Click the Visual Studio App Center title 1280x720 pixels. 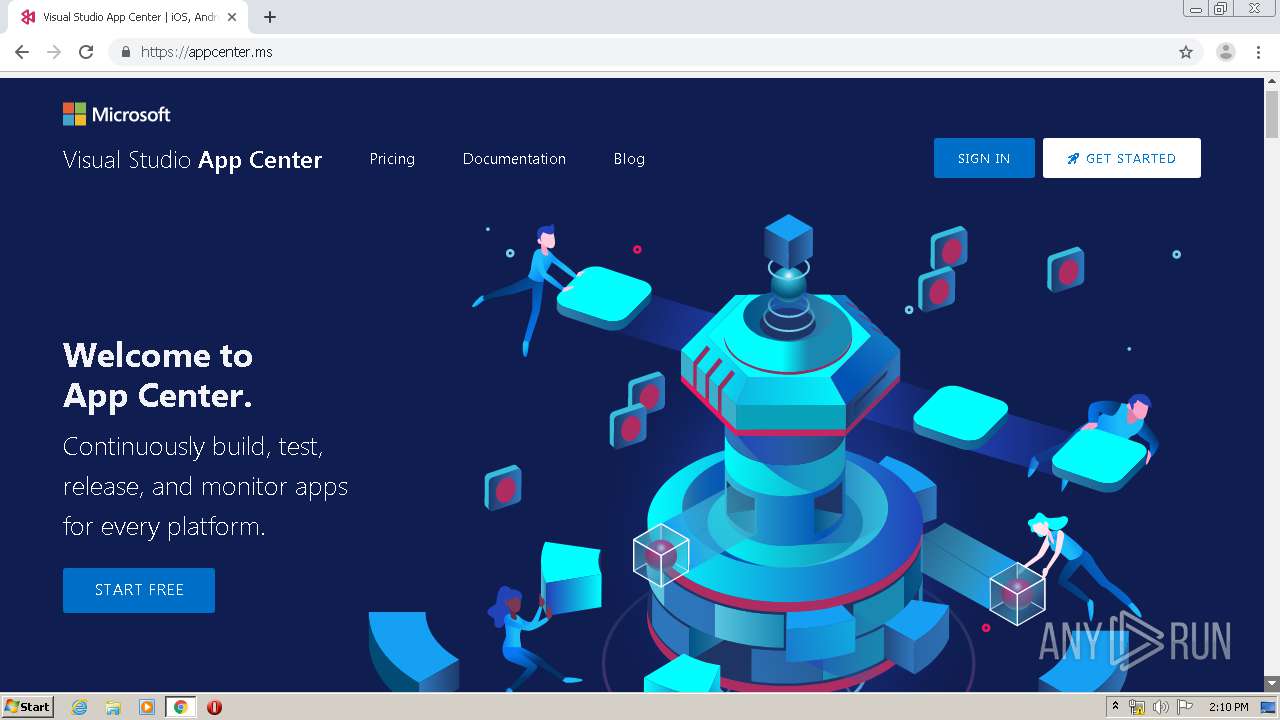click(x=192, y=160)
